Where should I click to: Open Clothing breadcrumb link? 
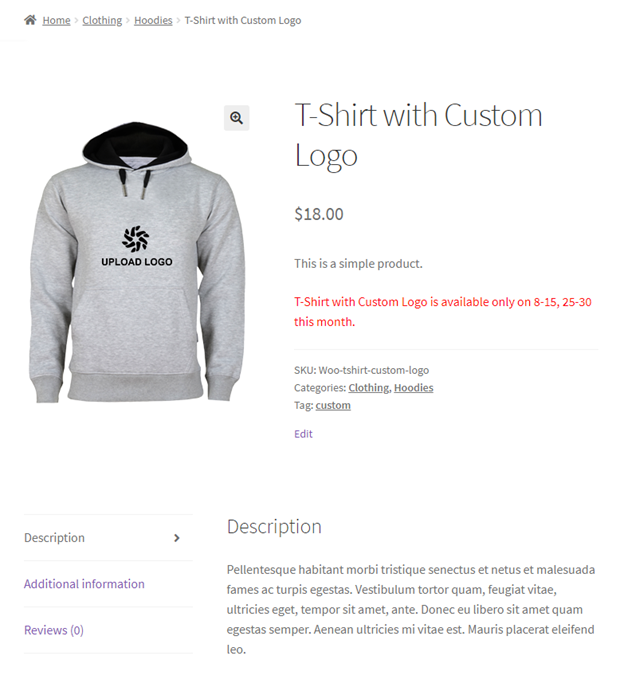tap(102, 20)
